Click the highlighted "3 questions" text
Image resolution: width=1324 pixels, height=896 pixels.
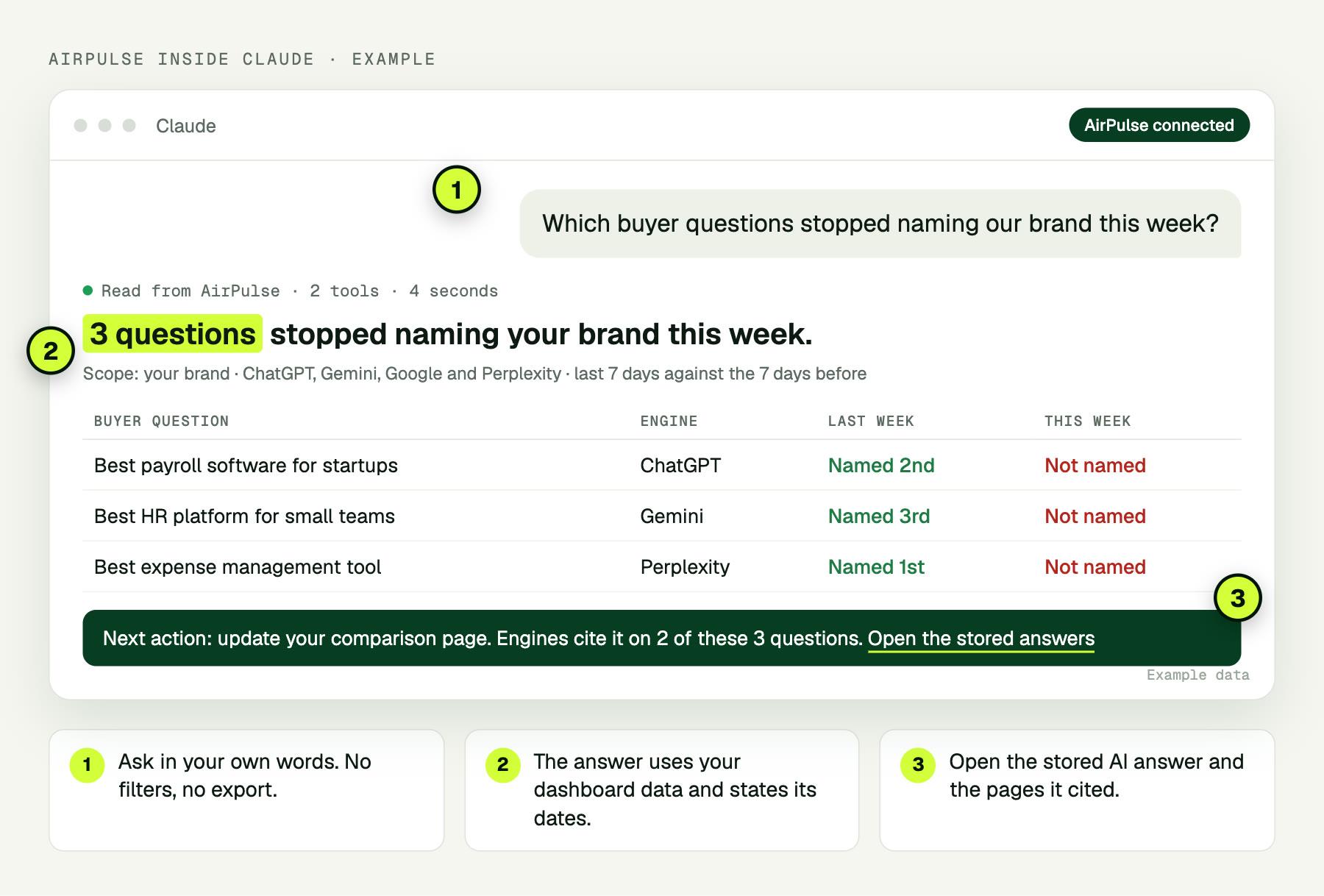tap(172, 334)
